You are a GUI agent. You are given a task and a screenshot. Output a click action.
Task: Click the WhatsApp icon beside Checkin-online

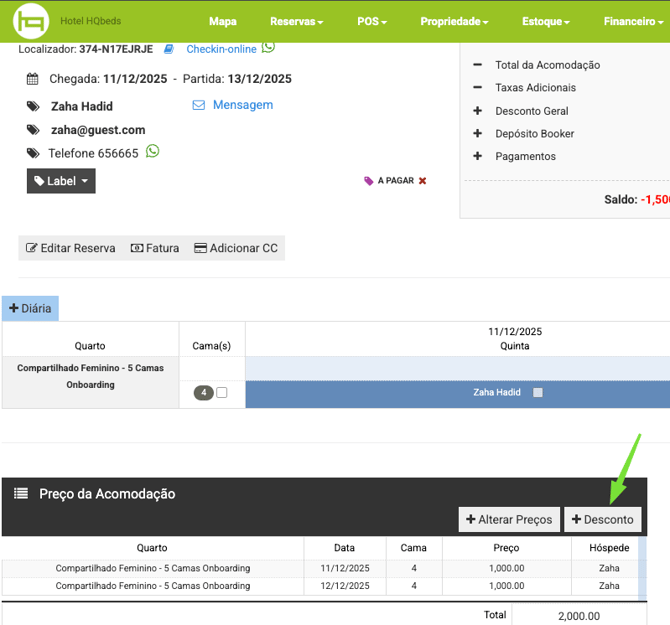[x=268, y=47]
